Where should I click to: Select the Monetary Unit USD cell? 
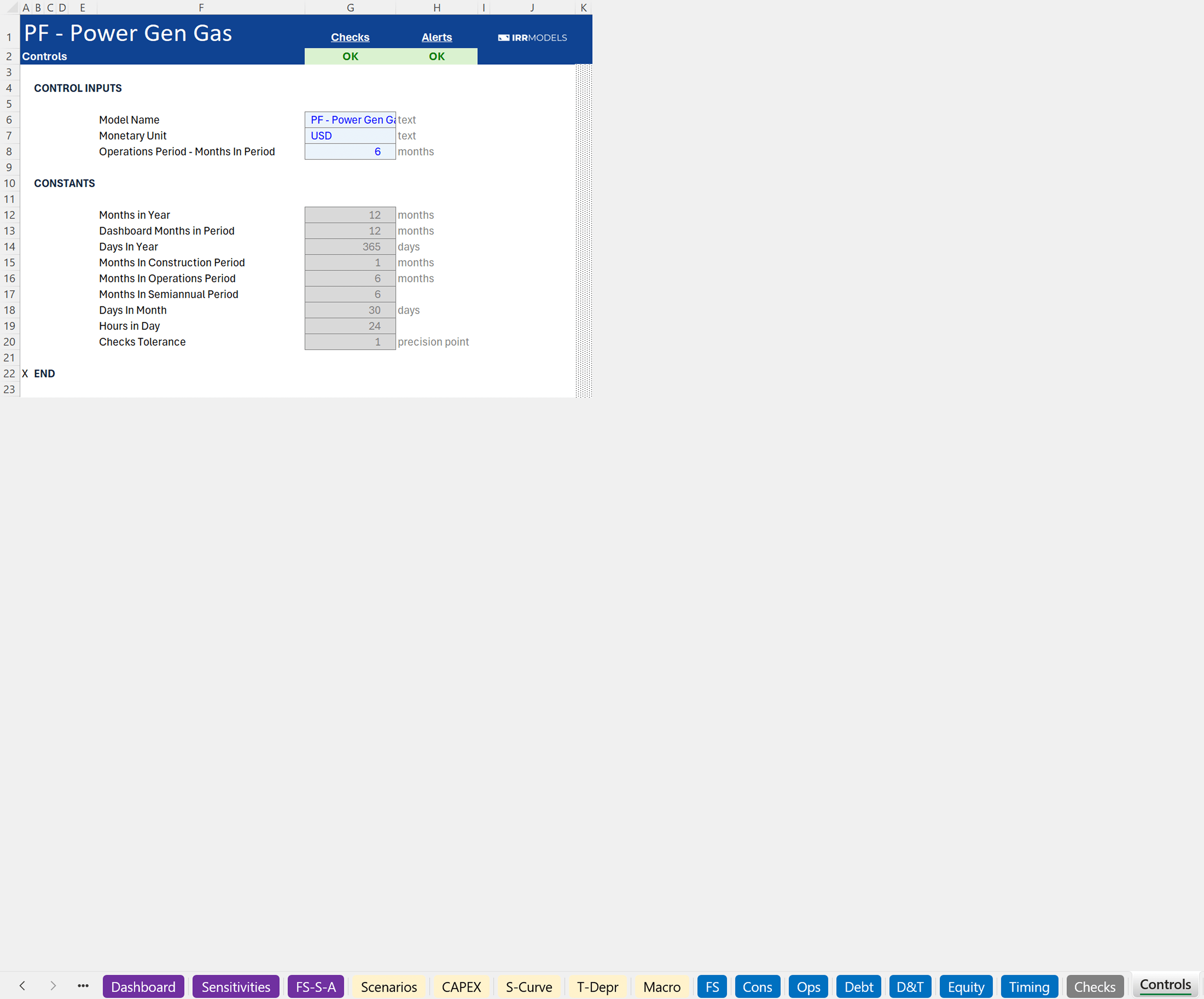point(350,136)
